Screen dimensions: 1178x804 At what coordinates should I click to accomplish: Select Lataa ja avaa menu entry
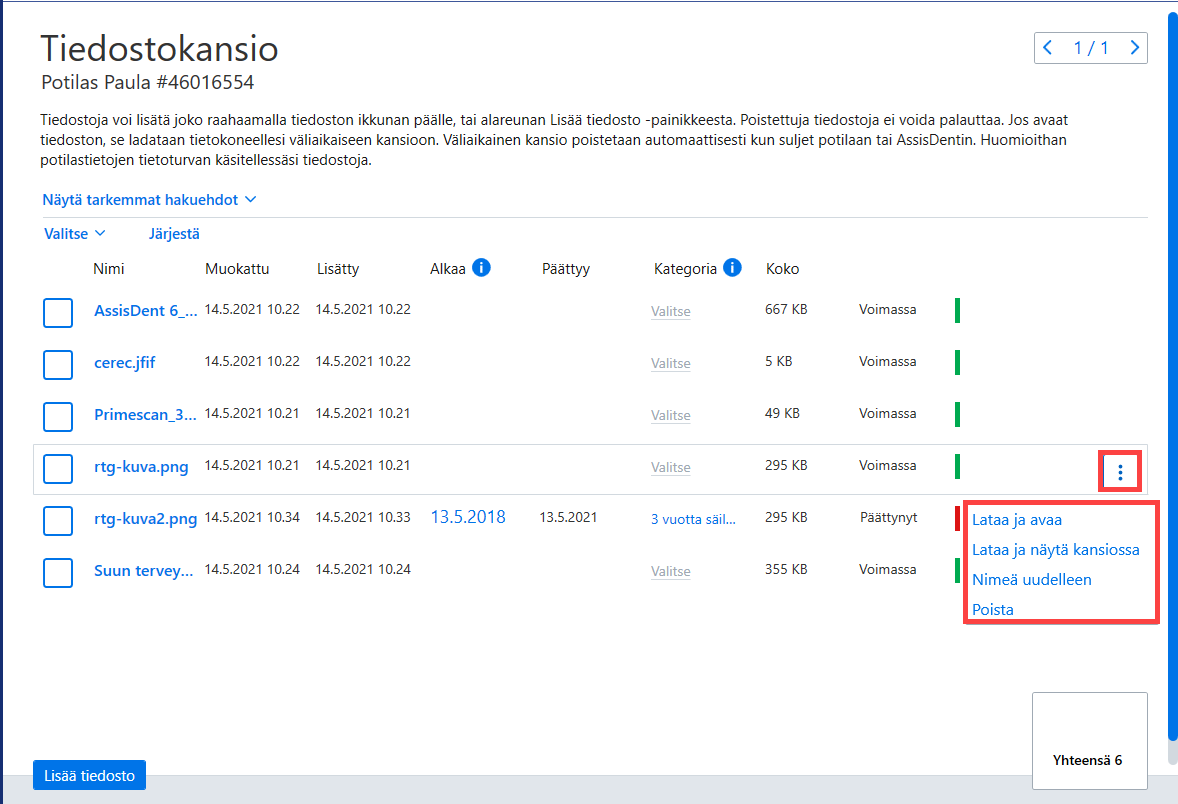[x=1017, y=520]
